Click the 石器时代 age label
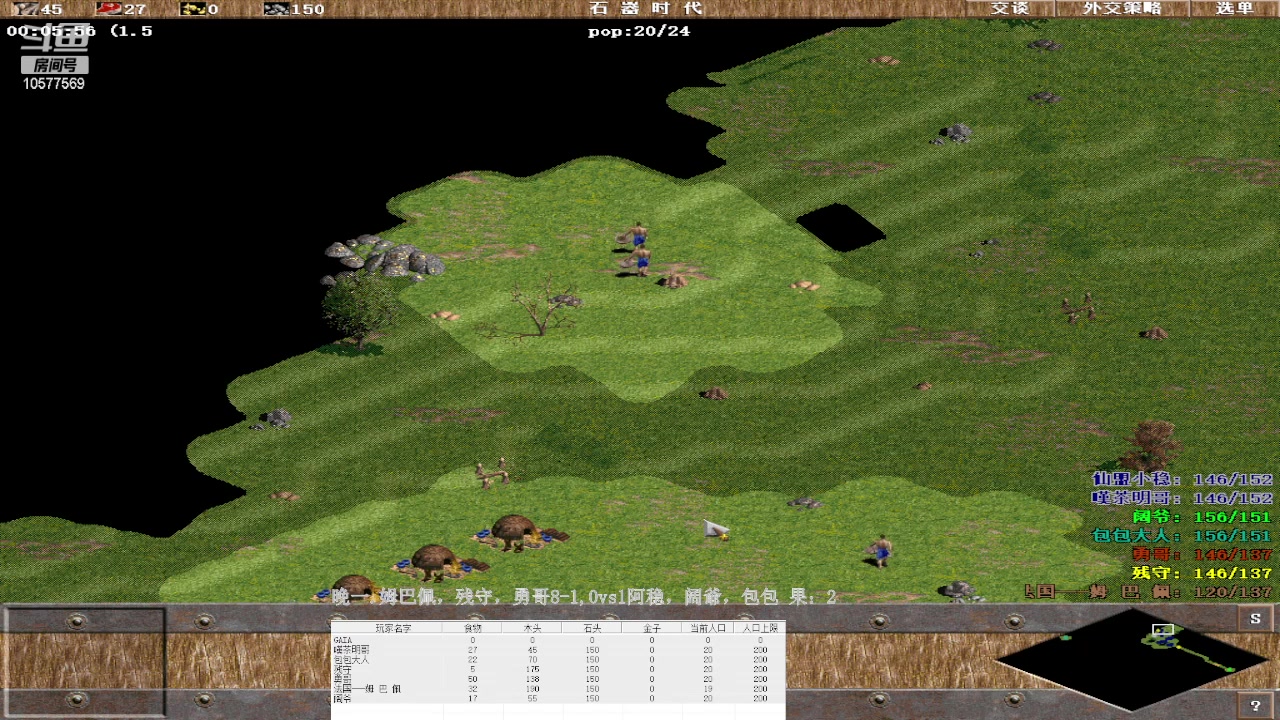 click(x=646, y=8)
